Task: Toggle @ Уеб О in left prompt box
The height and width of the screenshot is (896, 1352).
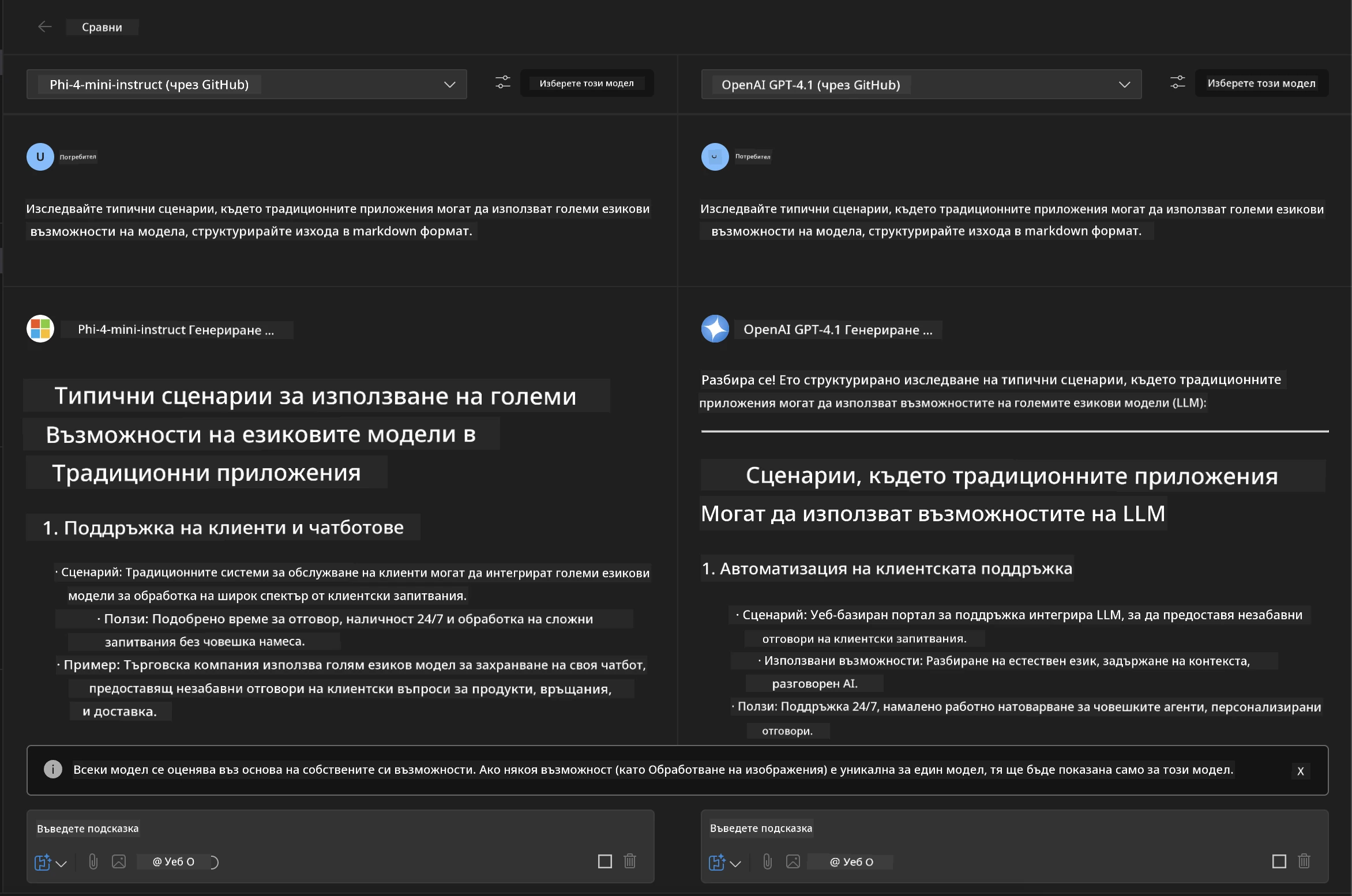Action: (x=179, y=862)
